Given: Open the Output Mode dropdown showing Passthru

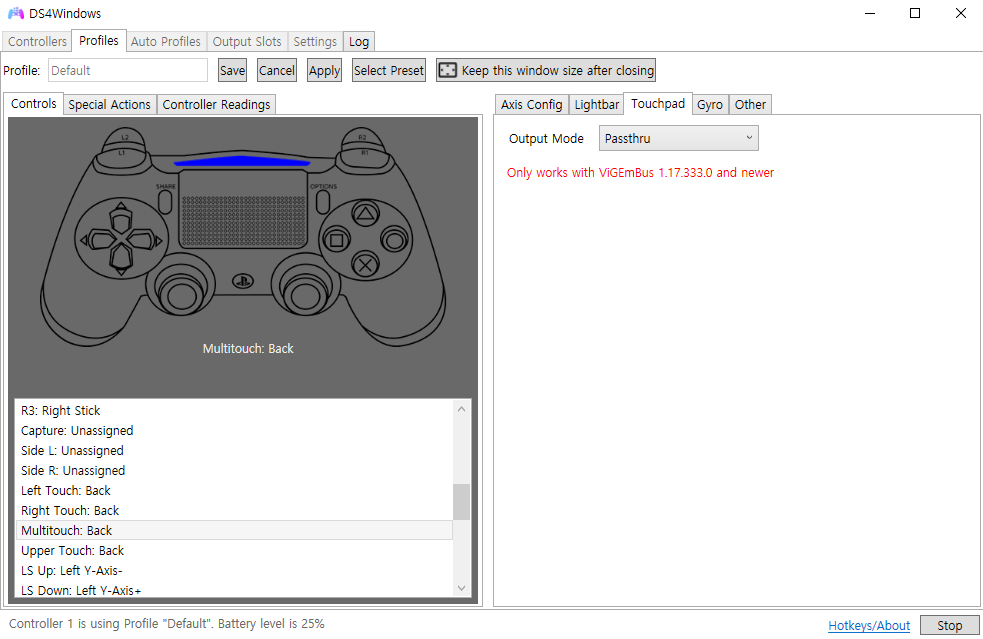Looking at the screenshot, I should pos(678,138).
